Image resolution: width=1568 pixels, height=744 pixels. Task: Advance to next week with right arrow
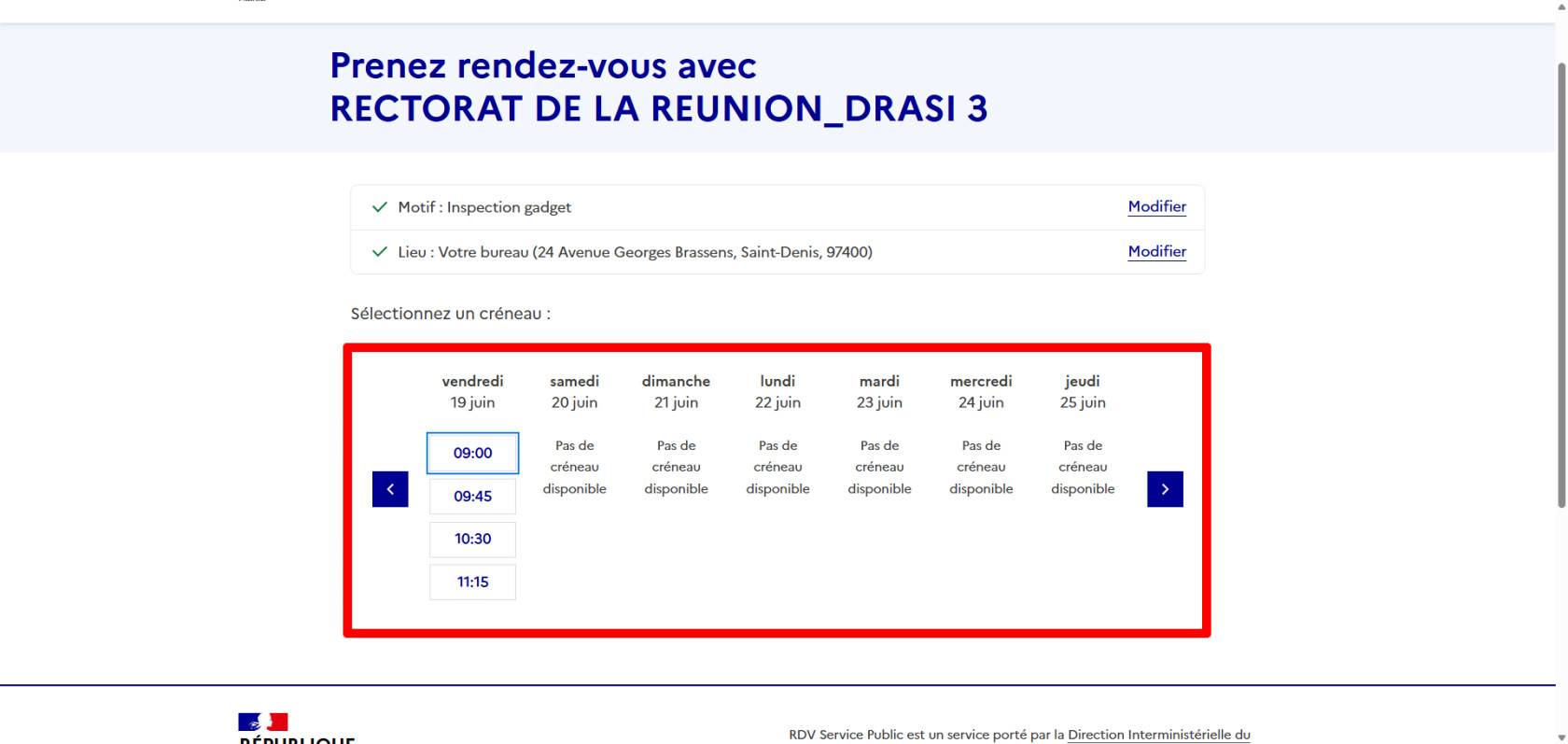1165,489
